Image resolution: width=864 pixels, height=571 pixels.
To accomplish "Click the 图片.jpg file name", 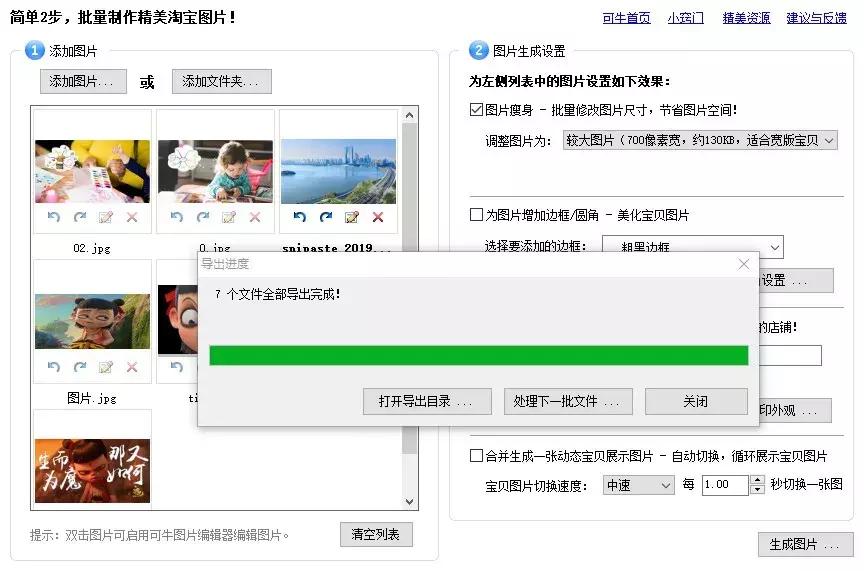I will coord(92,398).
